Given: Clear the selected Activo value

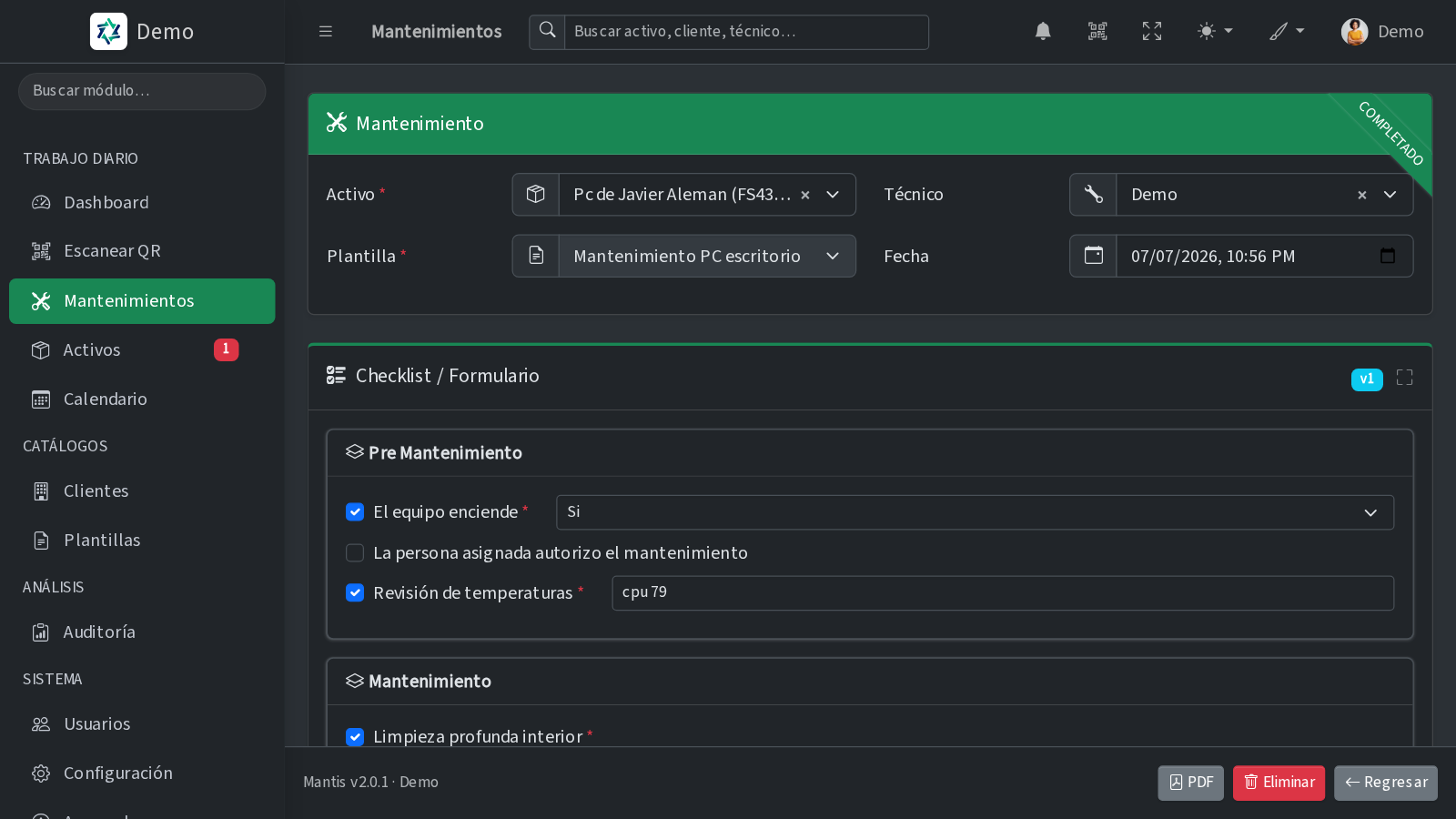Looking at the screenshot, I should tap(804, 195).
